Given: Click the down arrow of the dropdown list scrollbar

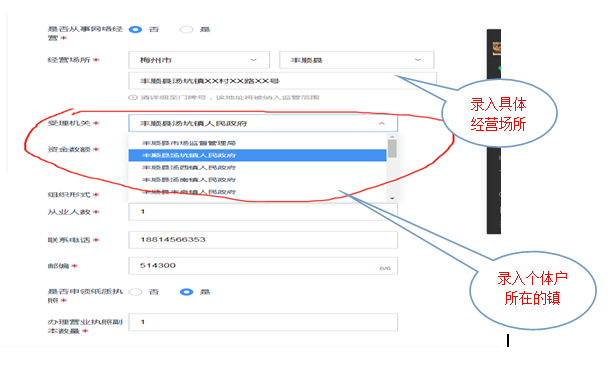Looking at the screenshot, I should click(392, 198).
